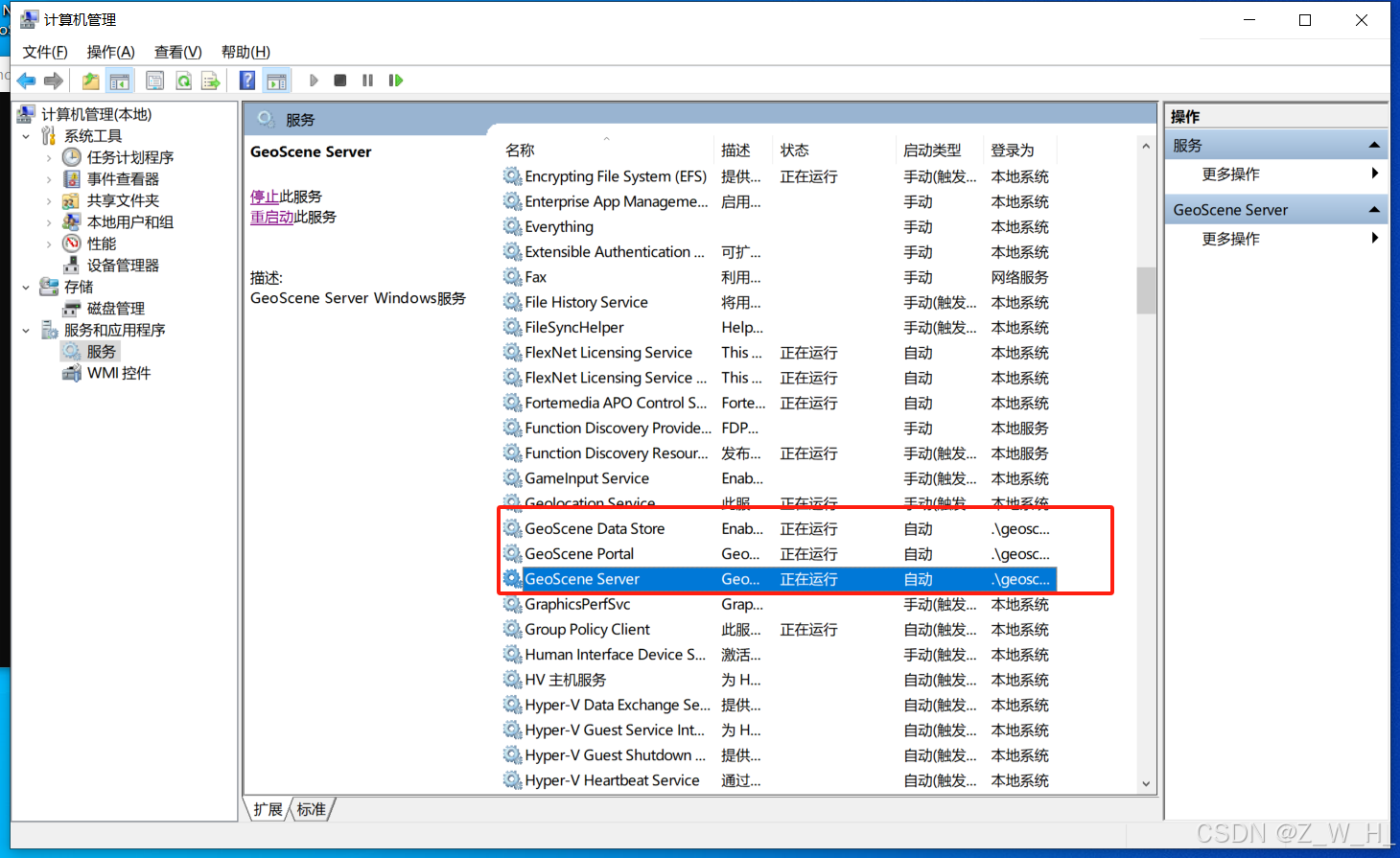Viewport: 1400px width, 858px height.
Task: Collapse the 服务 section in the actions pane
Action: point(1374,145)
